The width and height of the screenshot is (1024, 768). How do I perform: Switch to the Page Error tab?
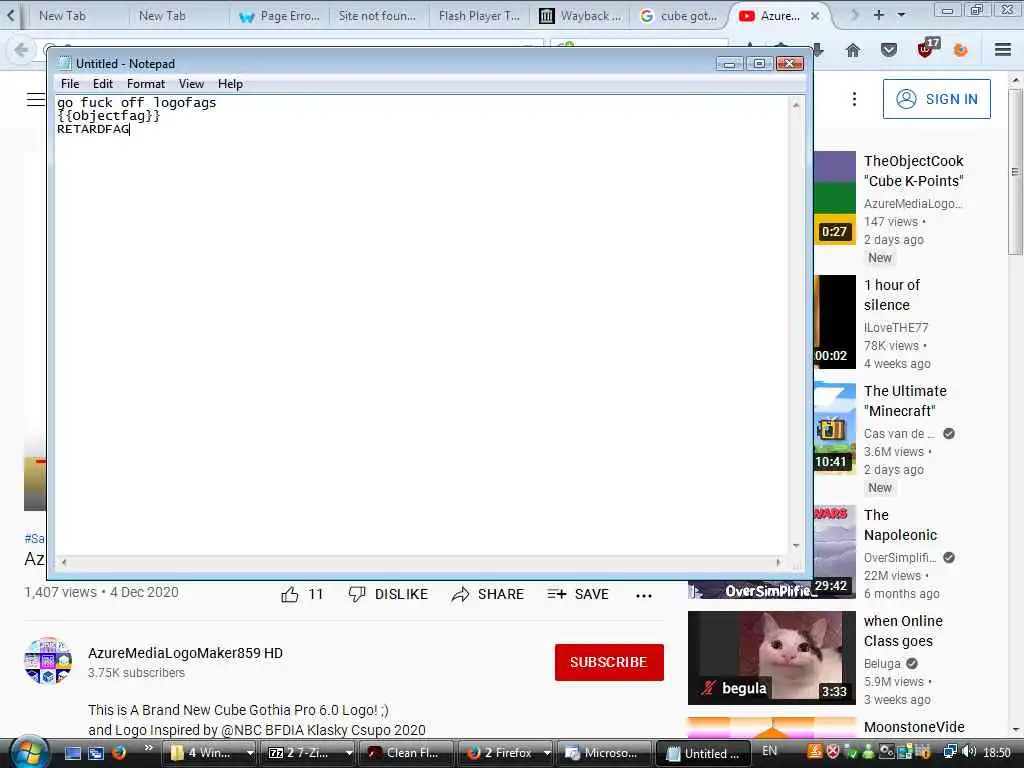pos(280,16)
